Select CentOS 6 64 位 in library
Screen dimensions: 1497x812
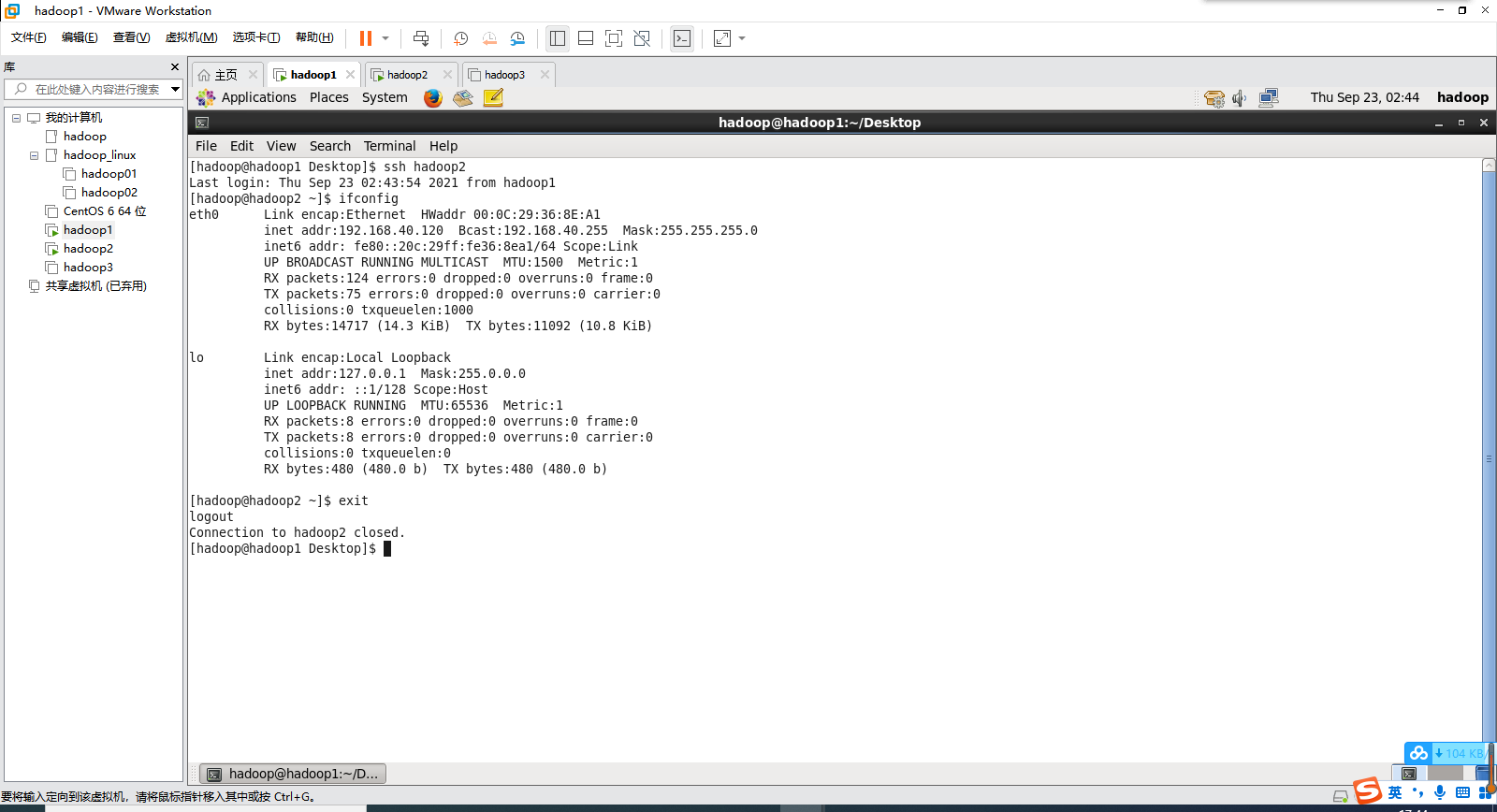pyautogui.click(x=105, y=211)
